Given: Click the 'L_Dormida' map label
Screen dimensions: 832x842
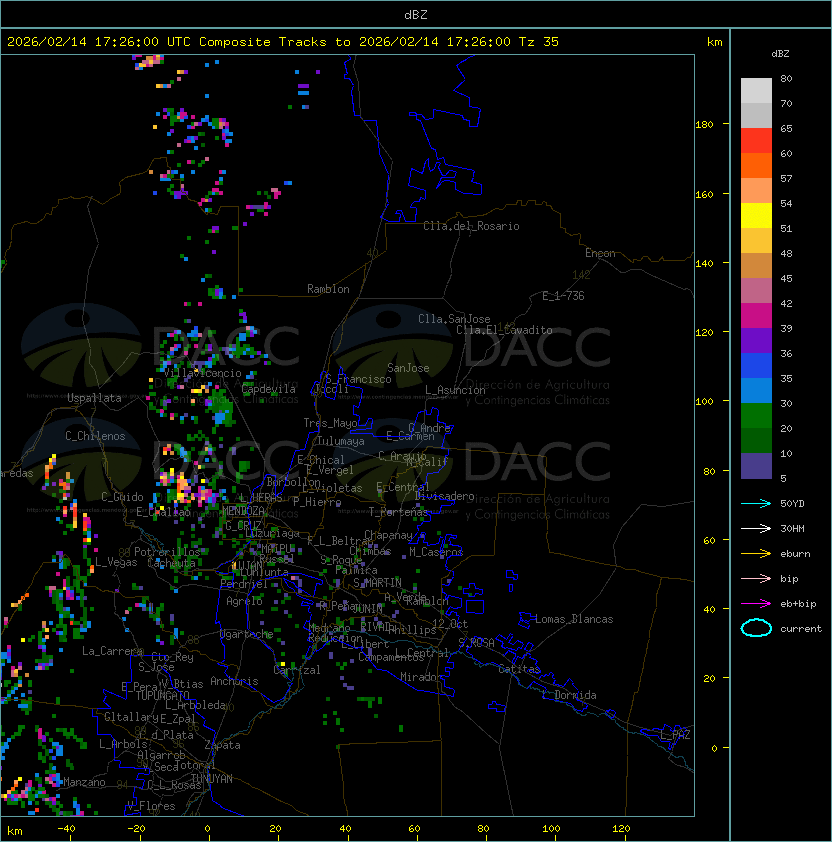Looking at the screenshot, I should point(569,695).
